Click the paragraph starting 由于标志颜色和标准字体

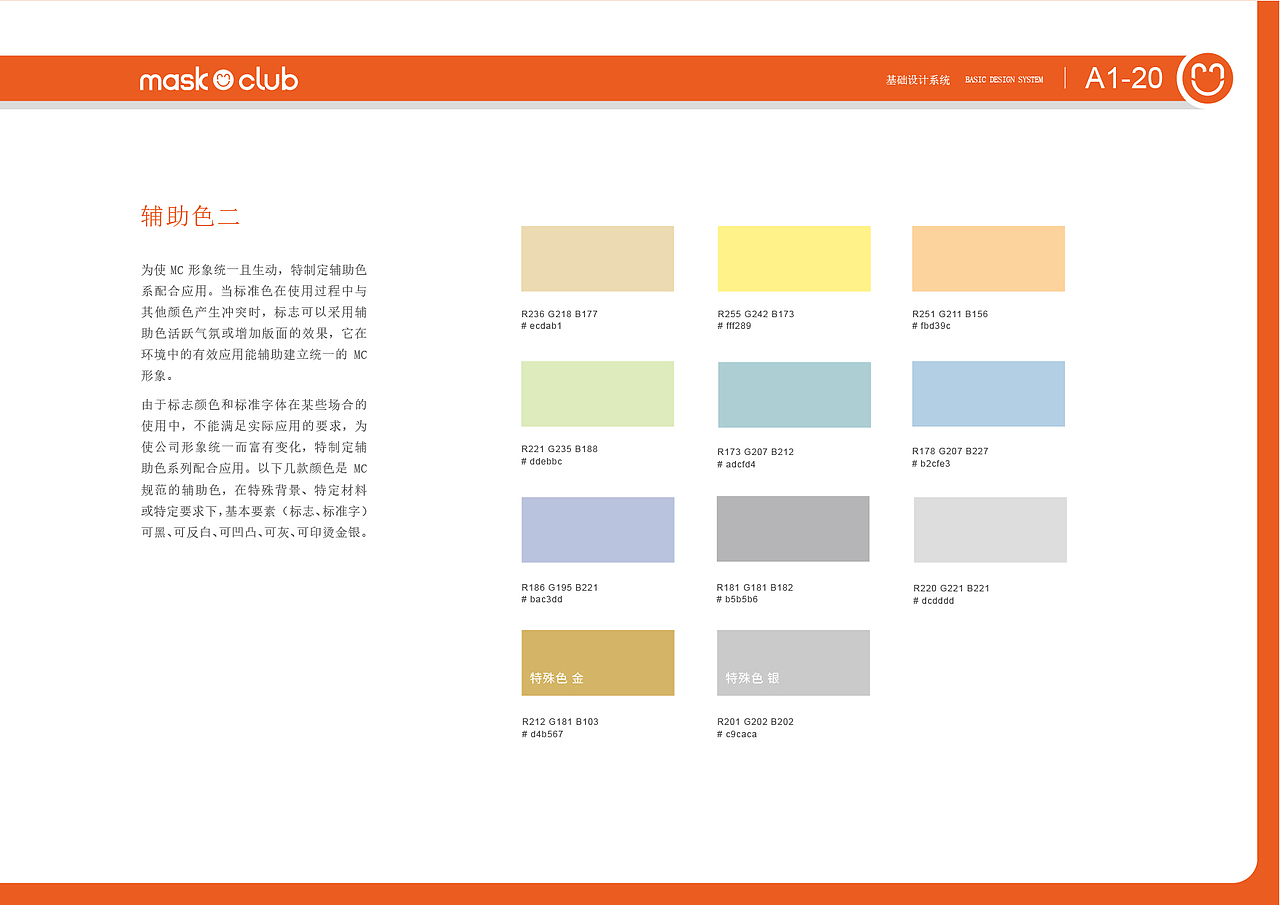(255, 468)
